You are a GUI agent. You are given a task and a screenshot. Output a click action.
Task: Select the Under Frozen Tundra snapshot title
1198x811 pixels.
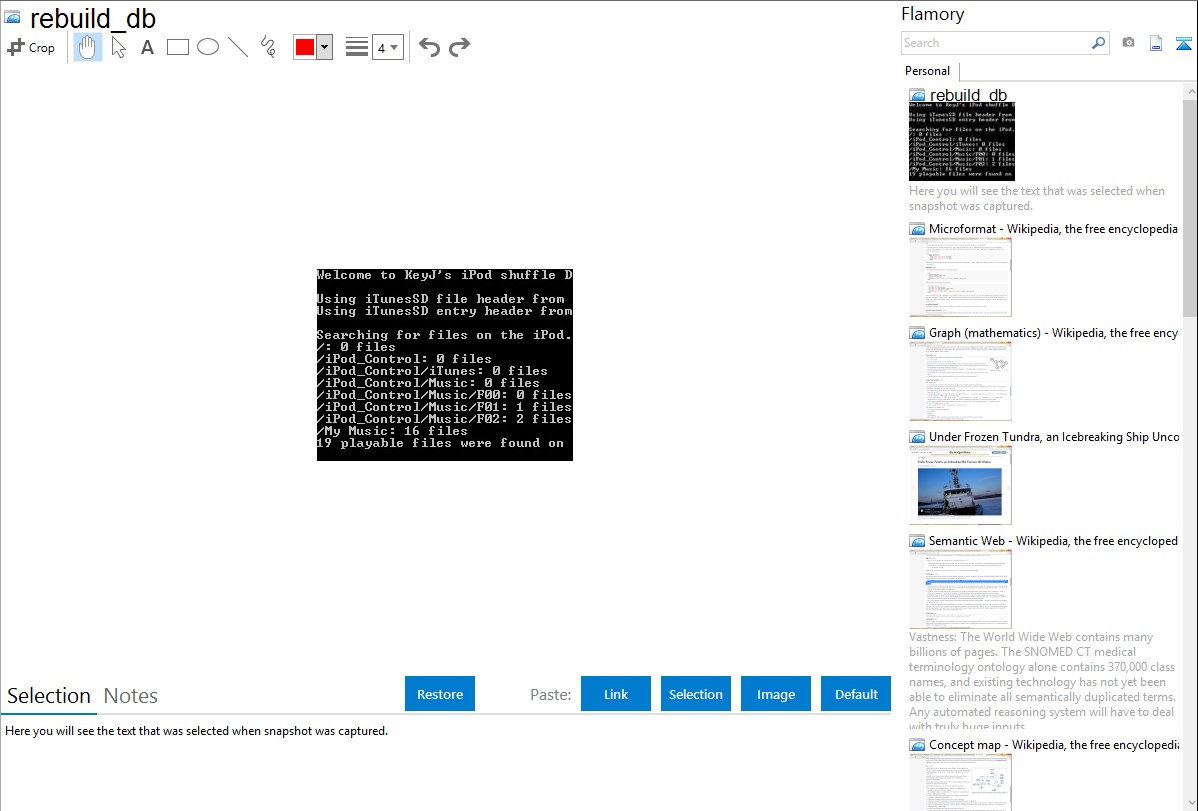pos(1054,436)
